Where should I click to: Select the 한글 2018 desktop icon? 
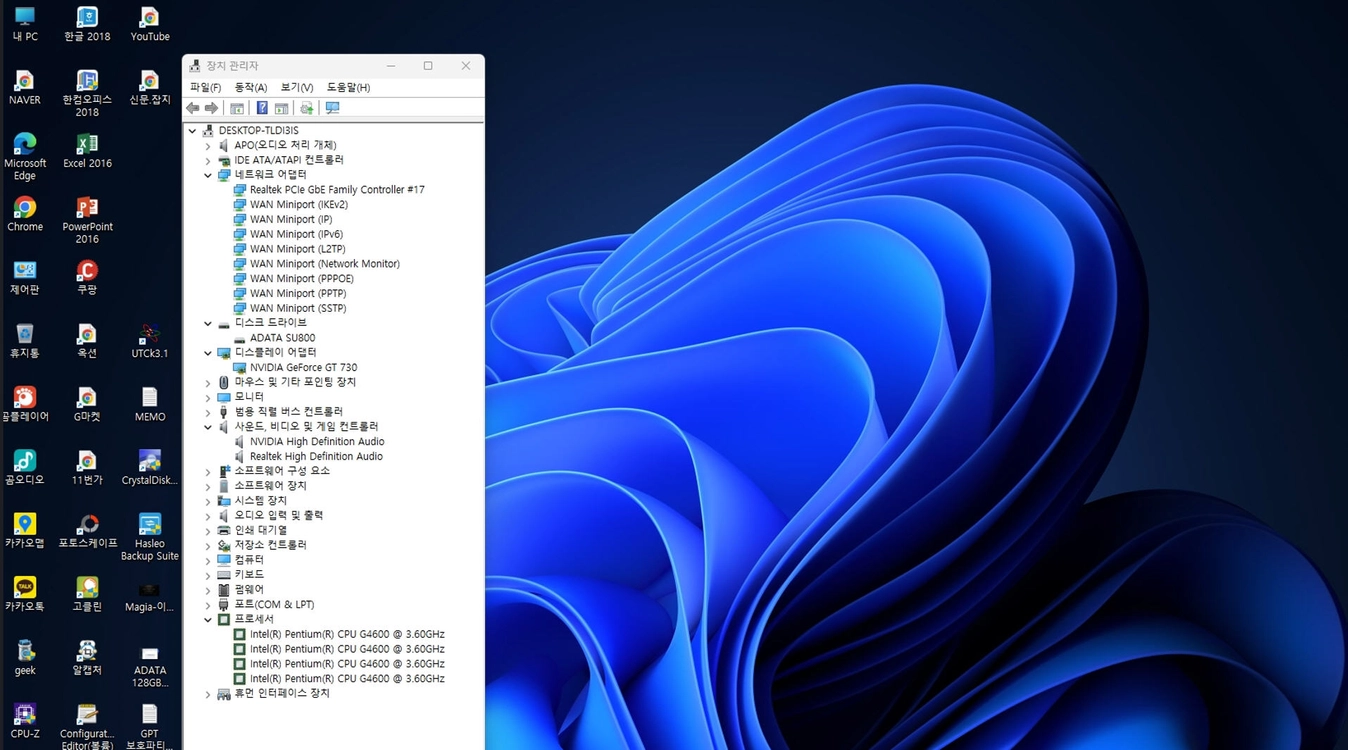point(87,25)
